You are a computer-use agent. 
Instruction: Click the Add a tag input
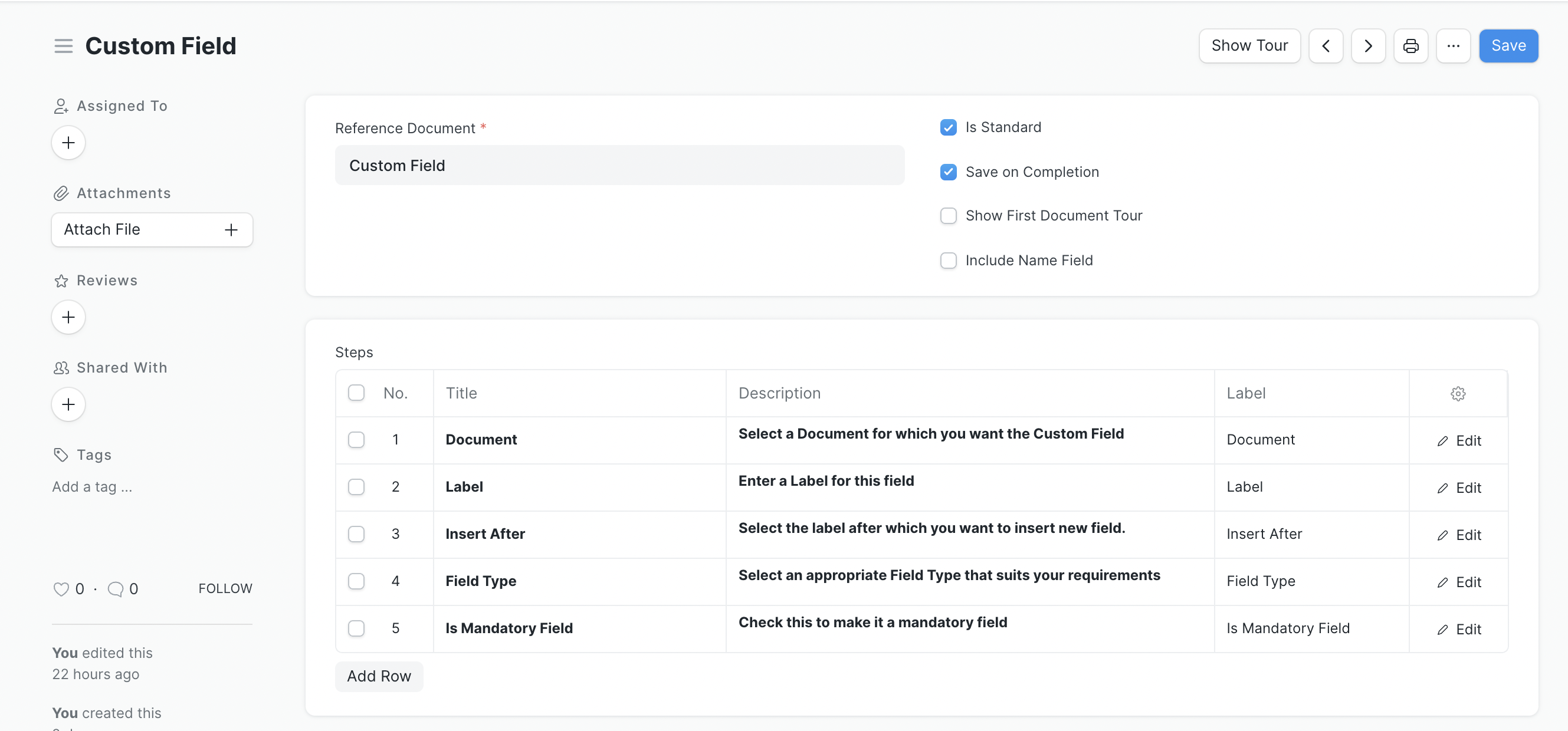point(92,486)
